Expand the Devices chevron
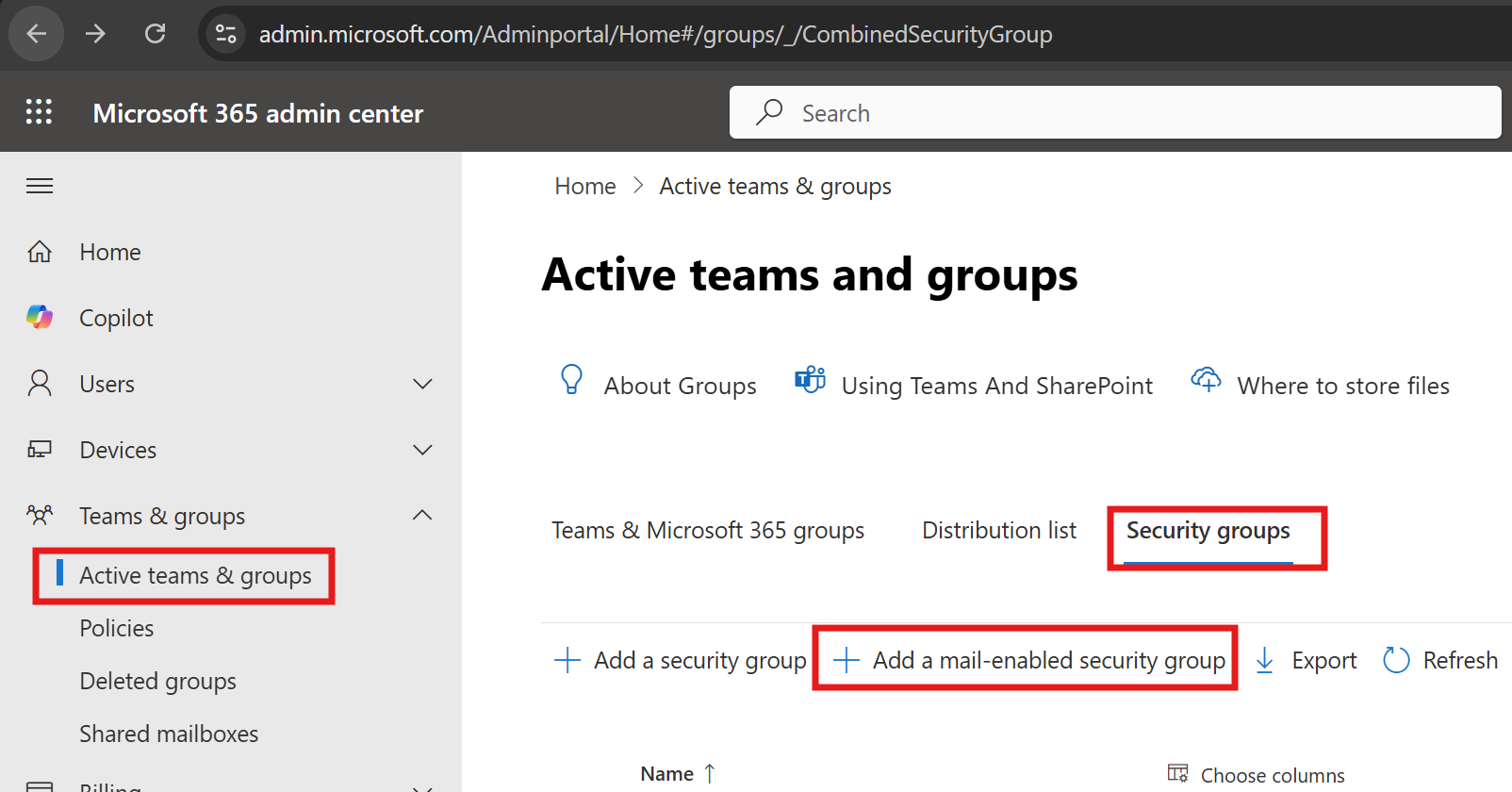This screenshot has height=792, width=1512. 423,450
